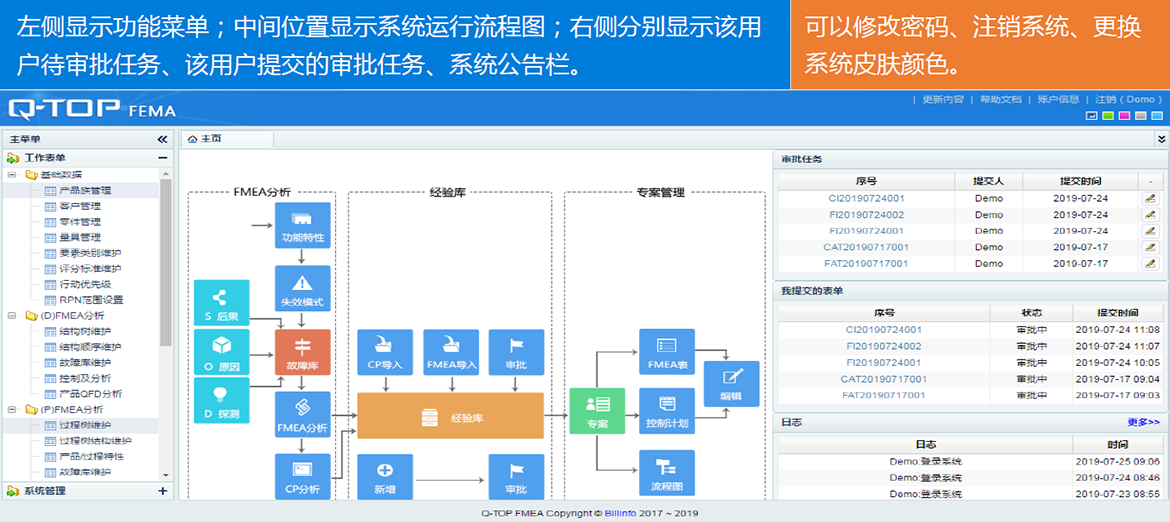1170x522 pixels.
Task: Click the 编辑 icon in 专案管理
Action: (731, 384)
